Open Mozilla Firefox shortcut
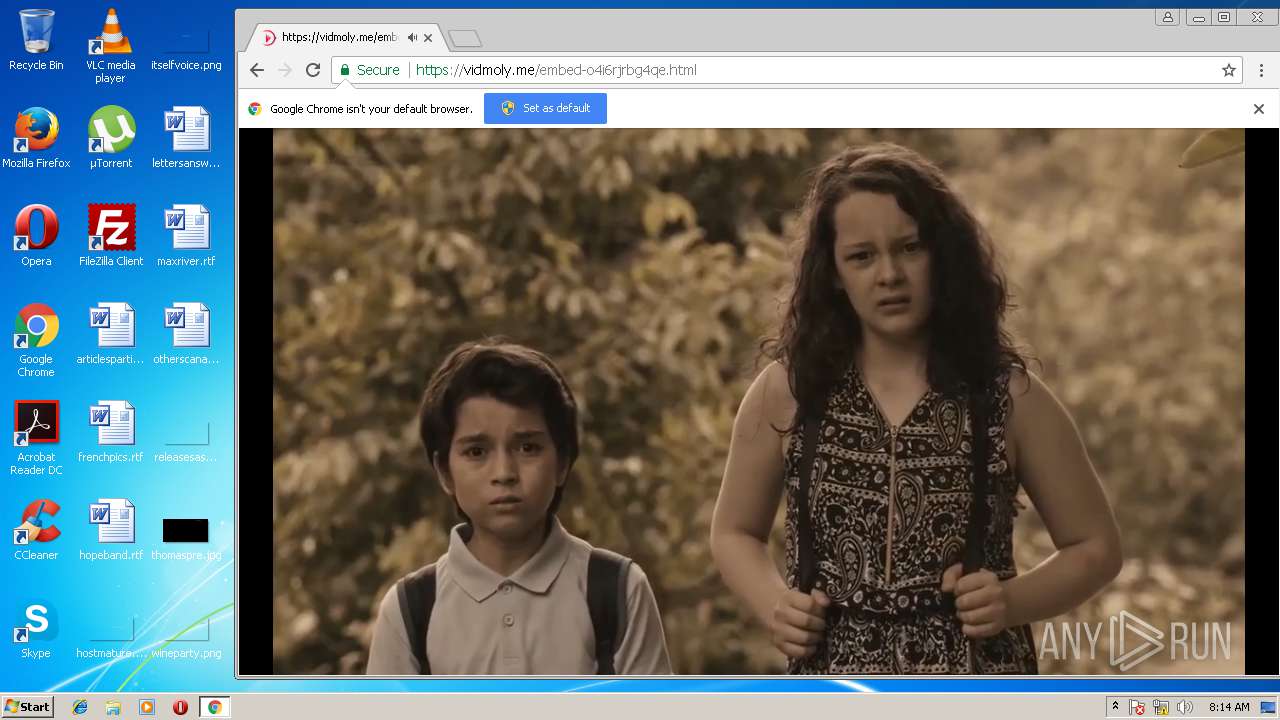The height and width of the screenshot is (720, 1280). click(36, 138)
